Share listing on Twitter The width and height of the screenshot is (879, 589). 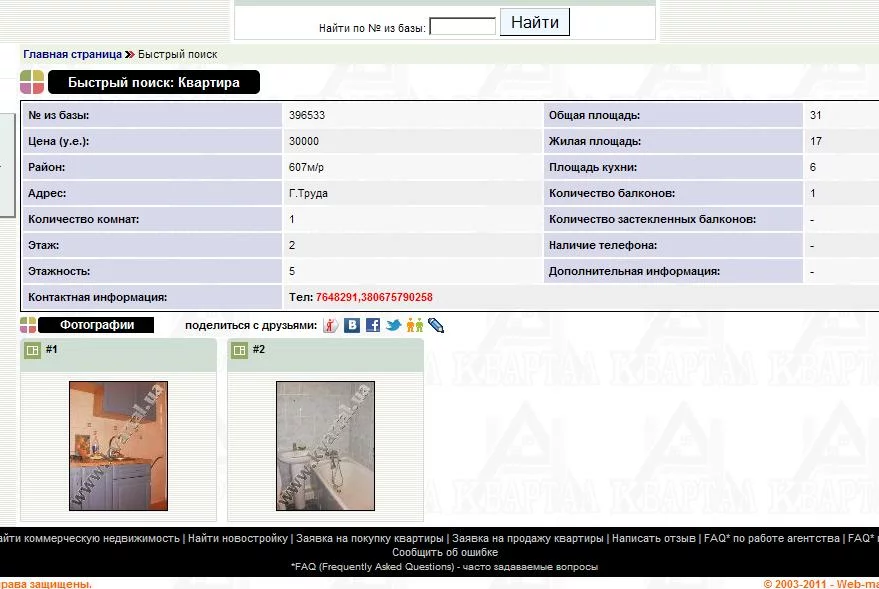point(394,325)
